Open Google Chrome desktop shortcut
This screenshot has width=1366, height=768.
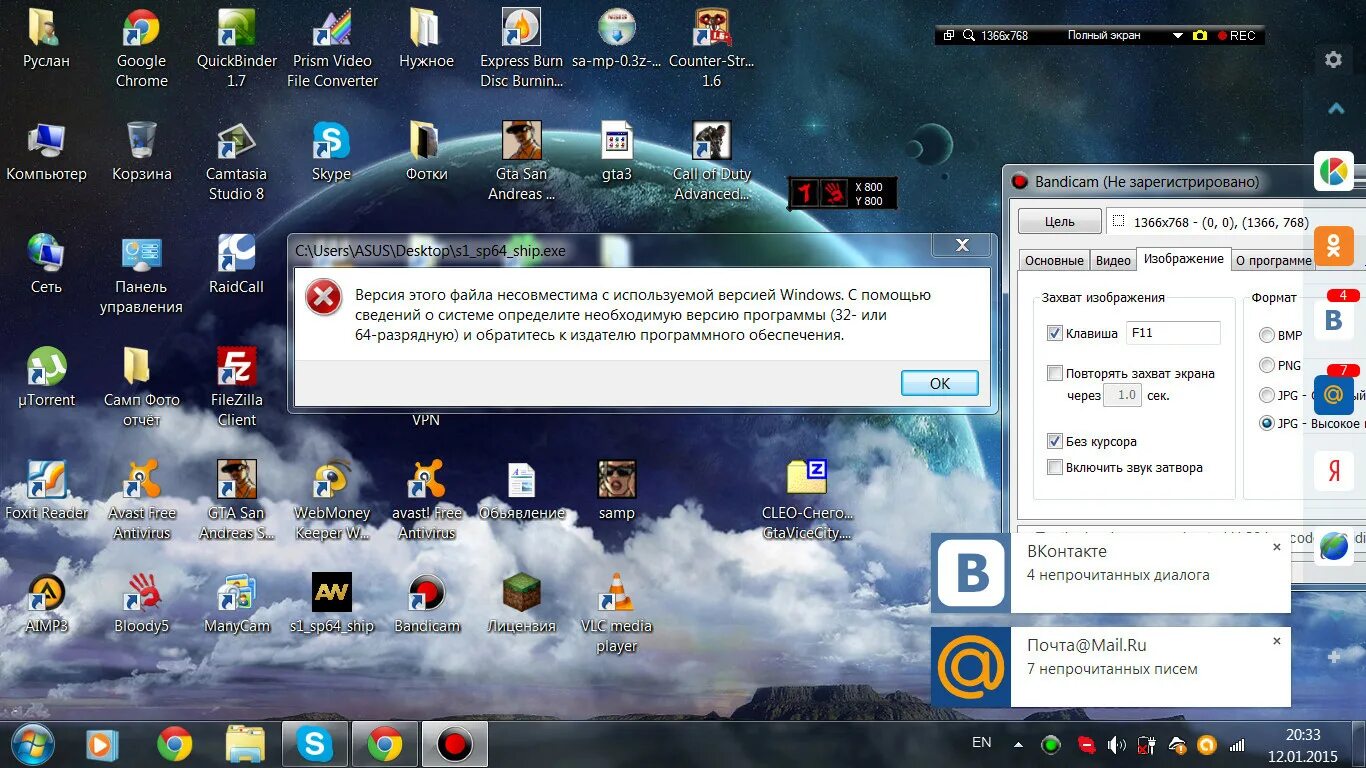[141, 48]
